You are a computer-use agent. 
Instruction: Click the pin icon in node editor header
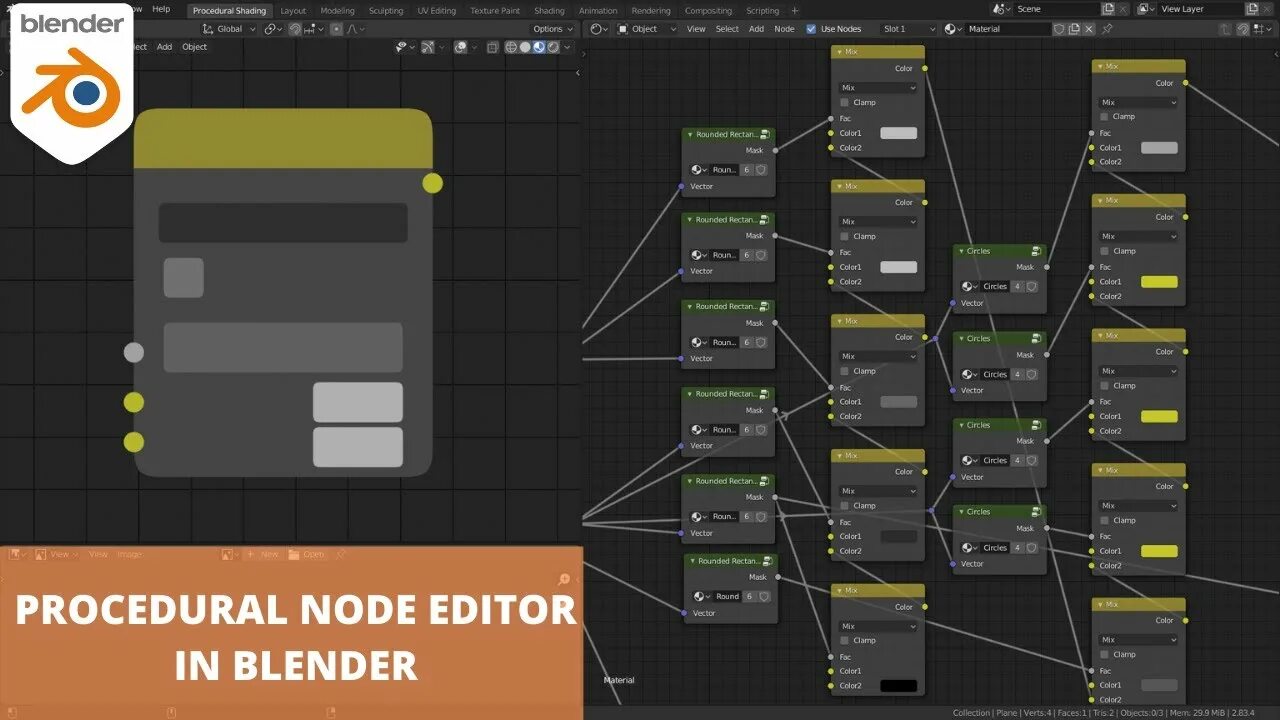tap(1107, 29)
